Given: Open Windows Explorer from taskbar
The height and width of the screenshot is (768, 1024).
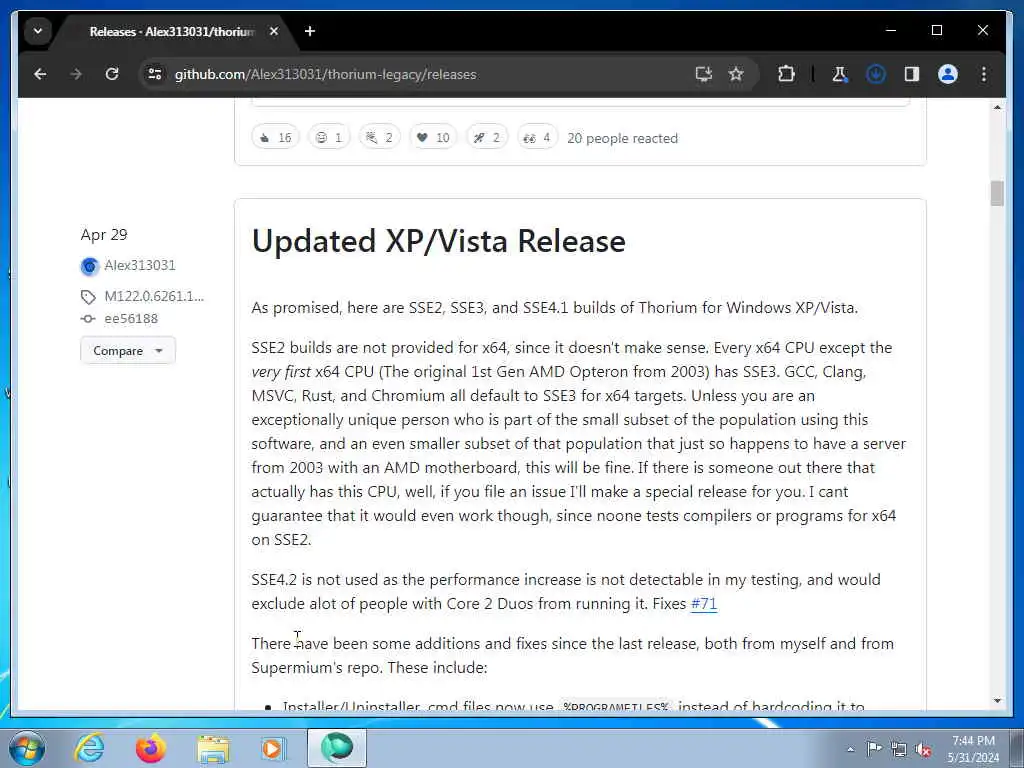Looking at the screenshot, I should point(213,748).
